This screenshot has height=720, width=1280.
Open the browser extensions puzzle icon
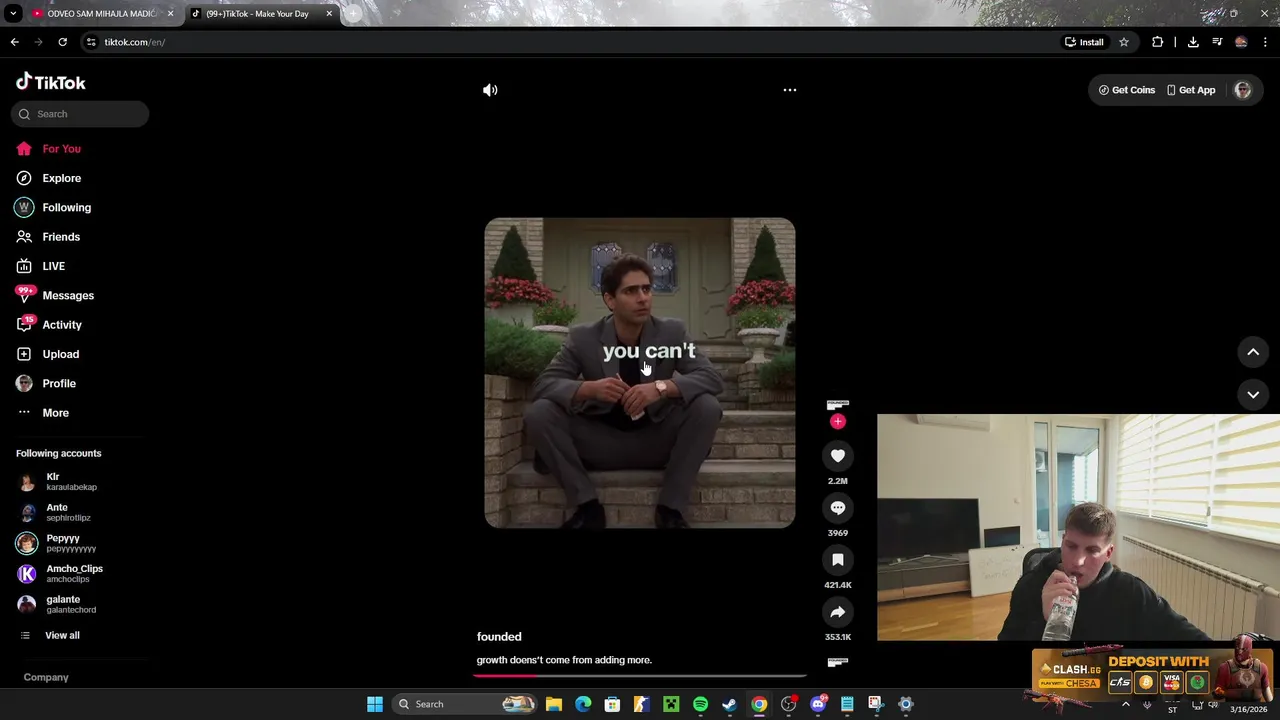[x=1157, y=42]
